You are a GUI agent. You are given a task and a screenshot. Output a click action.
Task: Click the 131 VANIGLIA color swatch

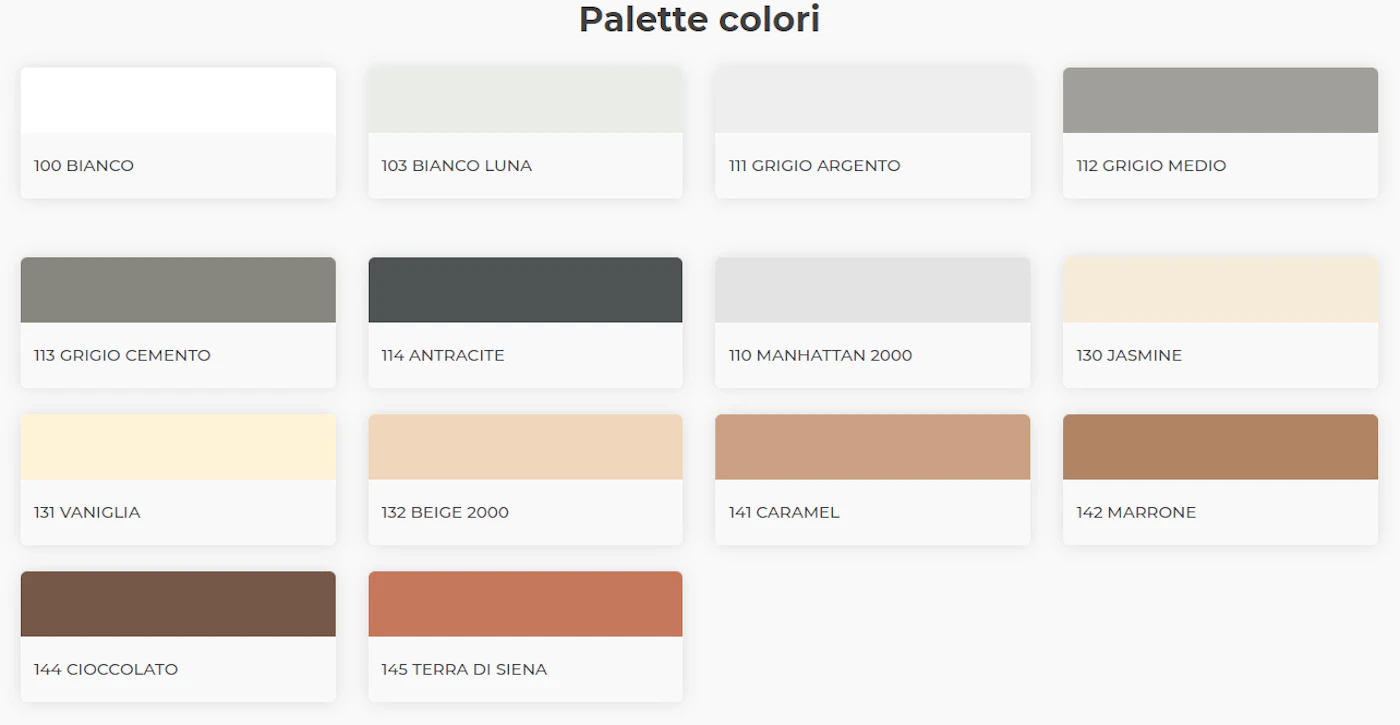tap(178, 447)
